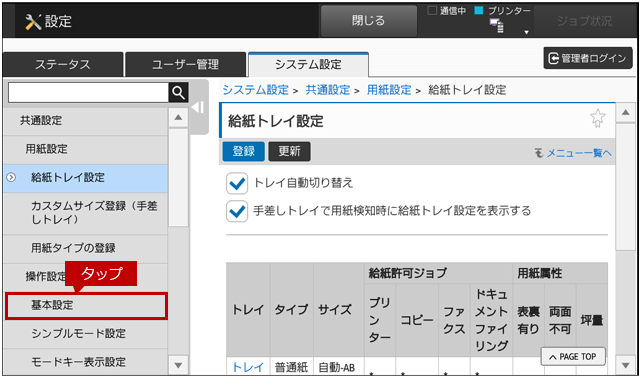
Task: Click the 閉じる button
Action: 369,21
